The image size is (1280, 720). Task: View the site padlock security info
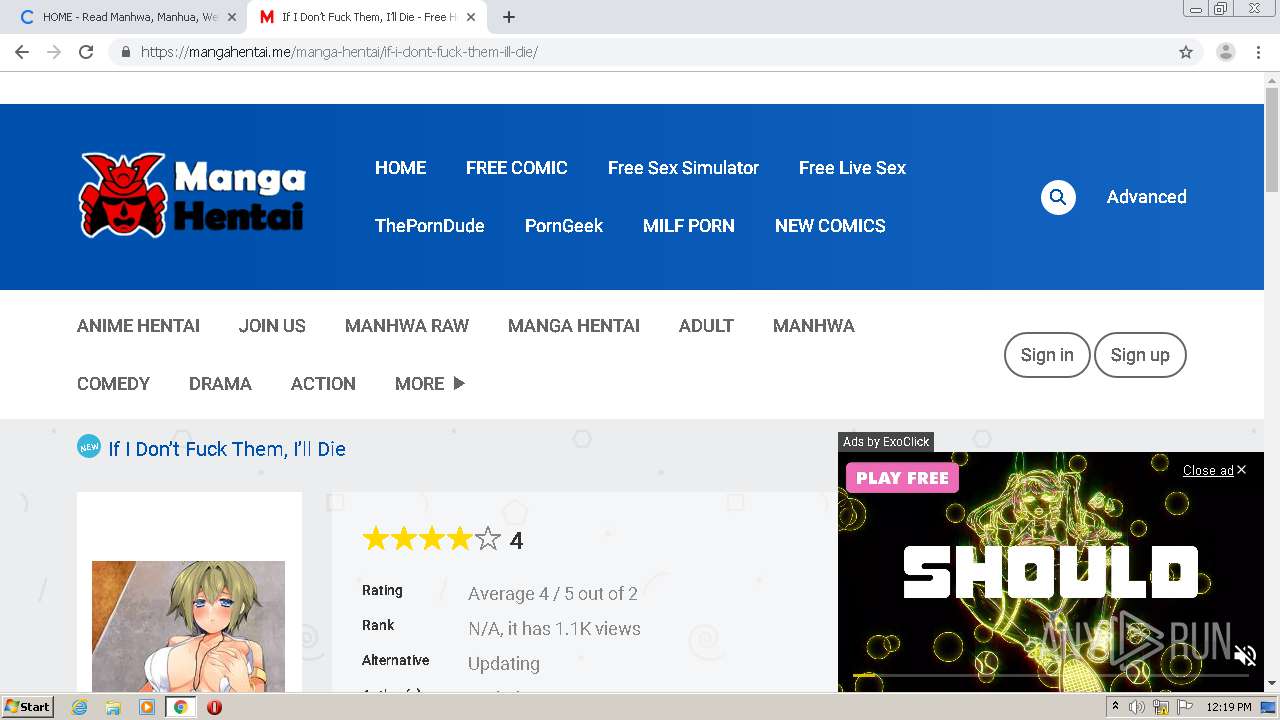tap(125, 52)
